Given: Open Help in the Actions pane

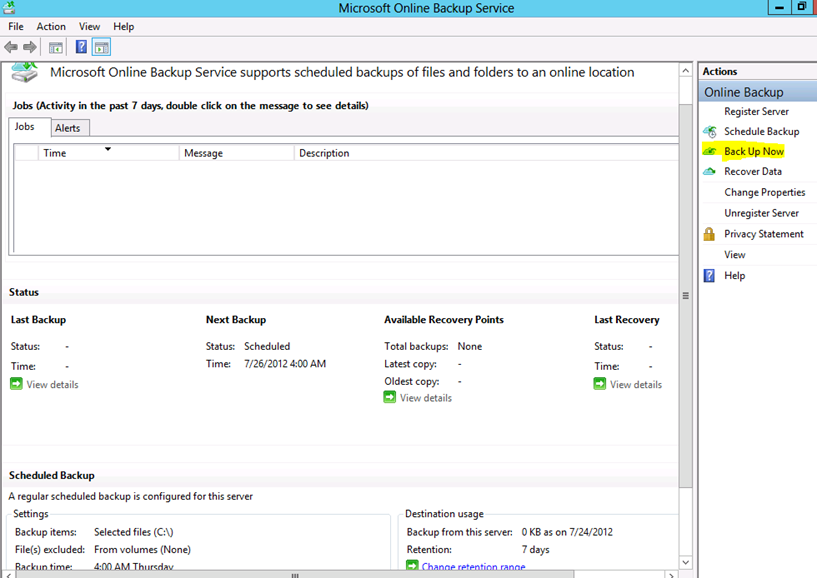Looking at the screenshot, I should click(734, 276).
